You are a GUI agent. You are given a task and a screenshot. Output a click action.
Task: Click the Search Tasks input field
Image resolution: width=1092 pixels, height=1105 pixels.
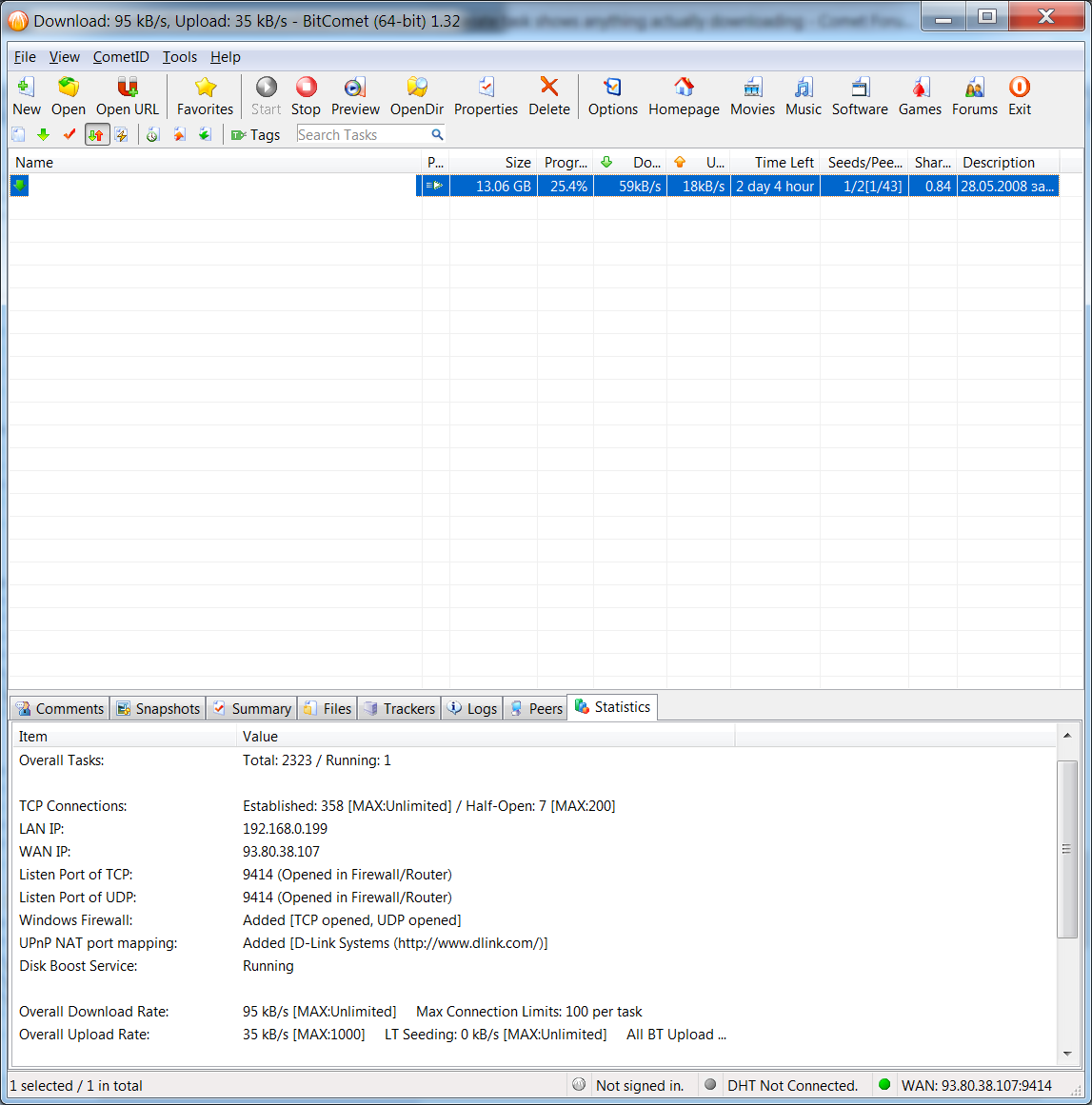363,134
